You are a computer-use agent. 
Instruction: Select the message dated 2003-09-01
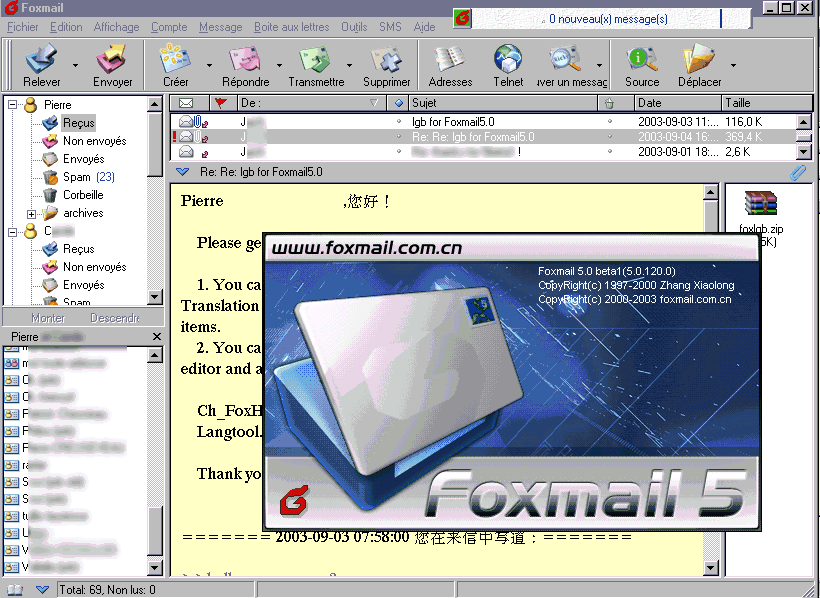pos(483,152)
